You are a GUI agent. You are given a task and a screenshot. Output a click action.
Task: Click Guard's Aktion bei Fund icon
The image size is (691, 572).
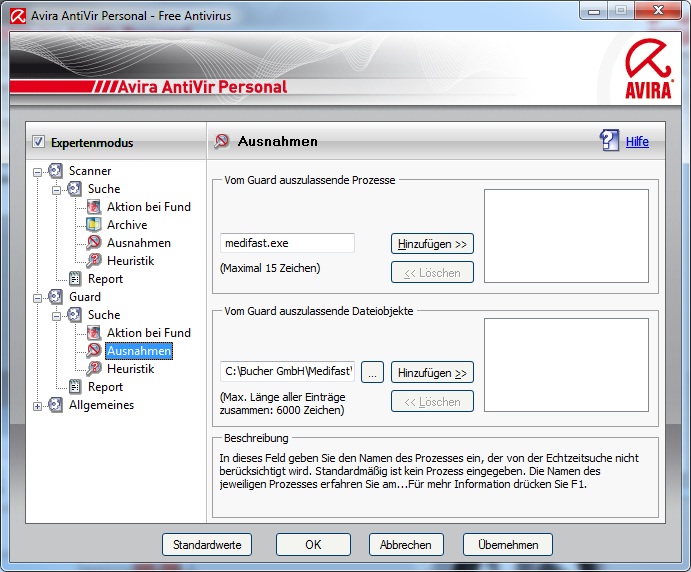point(93,333)
